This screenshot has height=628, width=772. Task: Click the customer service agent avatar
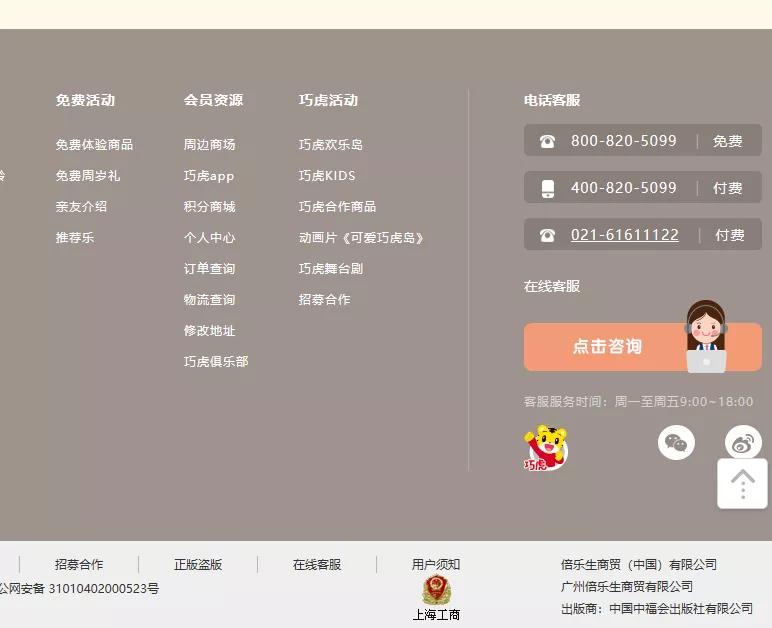[706, 336]
